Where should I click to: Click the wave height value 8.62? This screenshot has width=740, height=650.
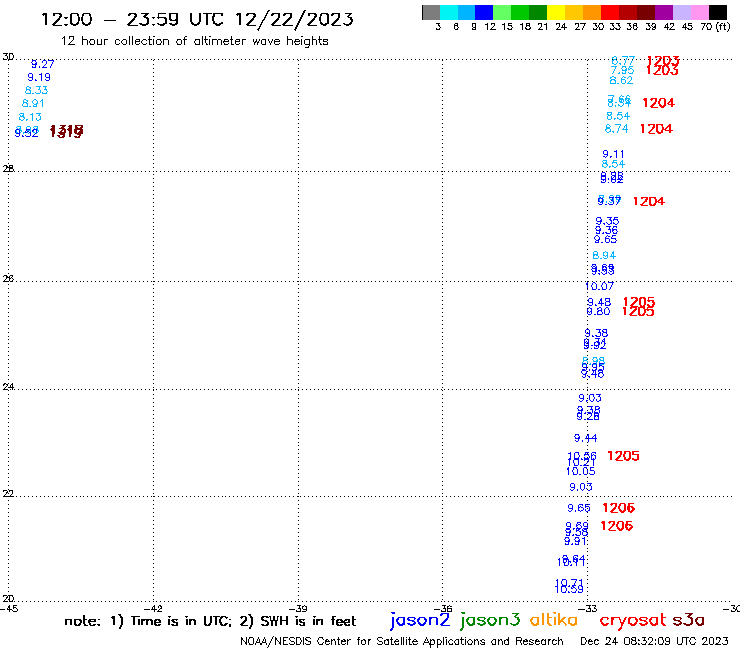[x=621, y=80]
